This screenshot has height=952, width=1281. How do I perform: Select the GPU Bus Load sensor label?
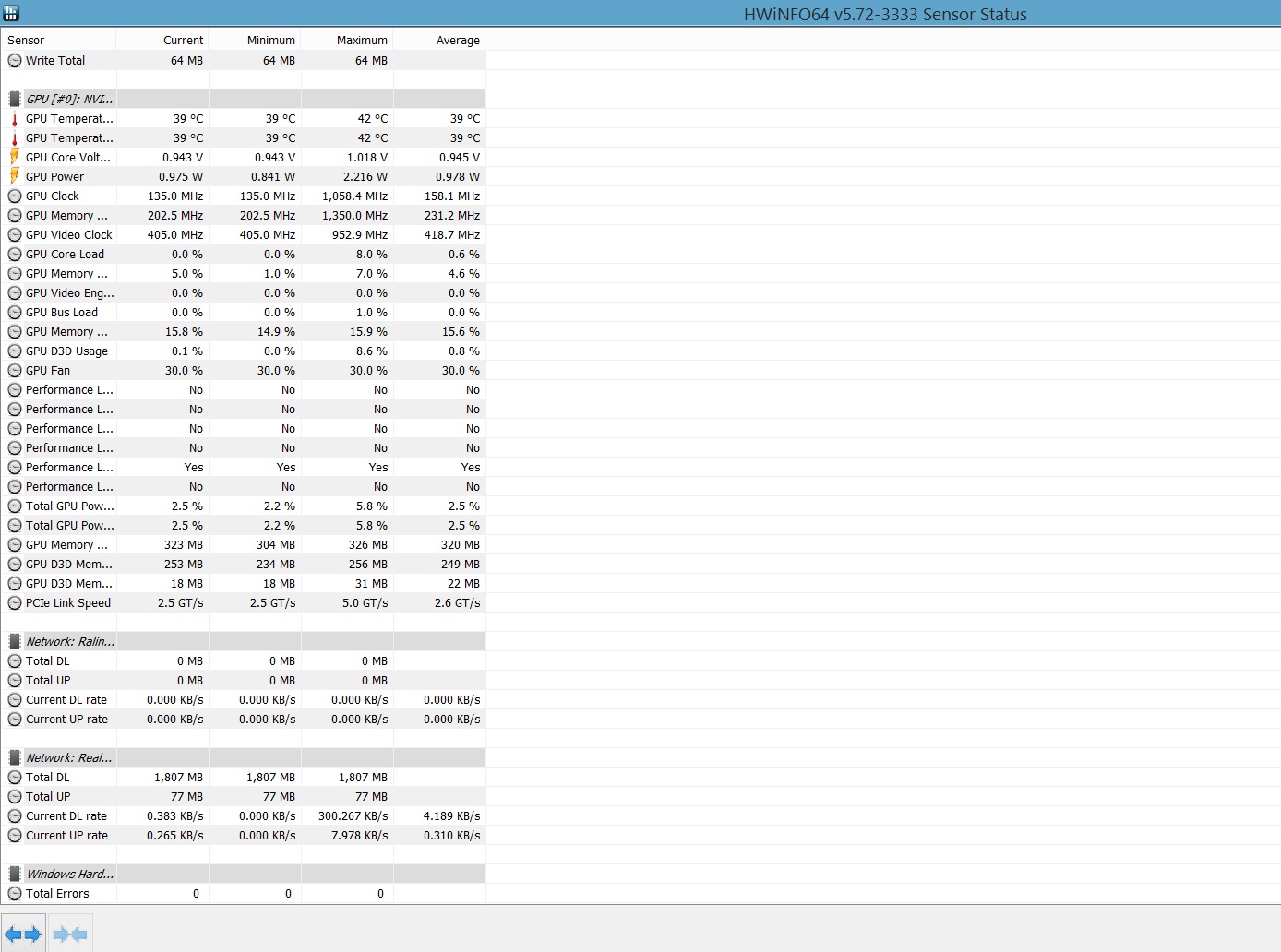(62, 313)
